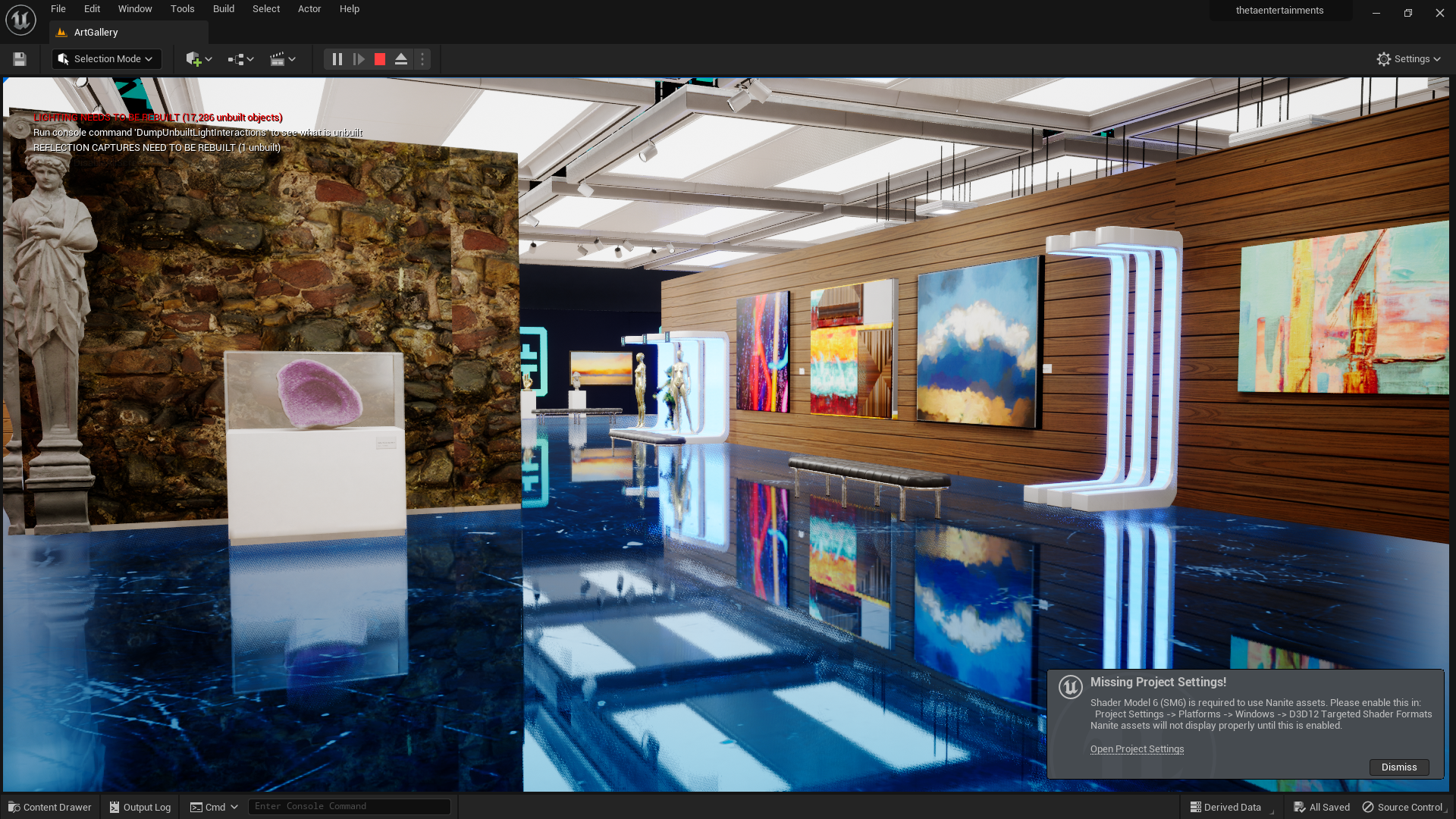Open play options three-dots menu
This screenshot has height=819, width=1456.
tap(422, 59)
